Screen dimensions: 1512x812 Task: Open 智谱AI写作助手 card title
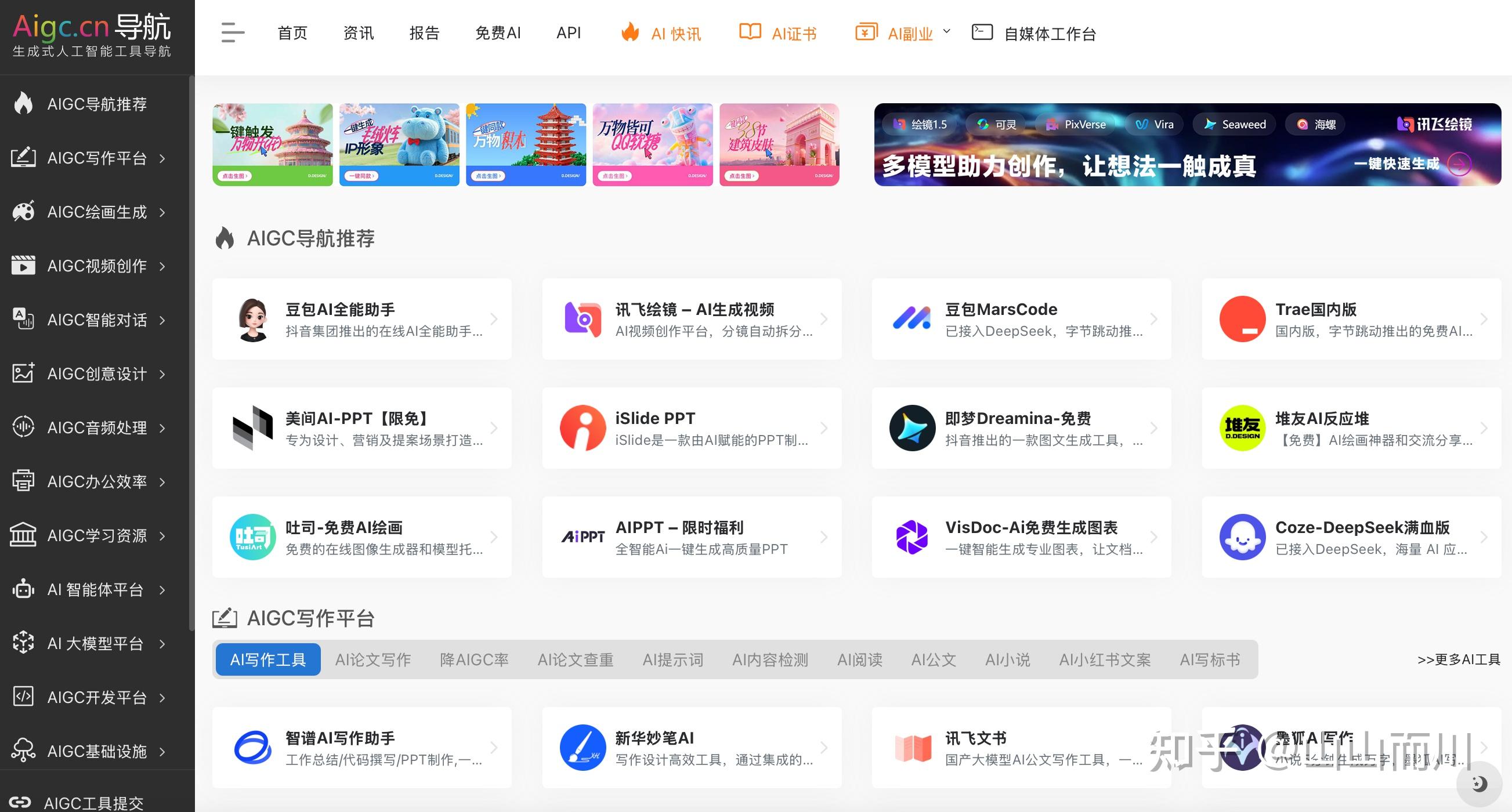pyautogui.click(x=340, y=738)
